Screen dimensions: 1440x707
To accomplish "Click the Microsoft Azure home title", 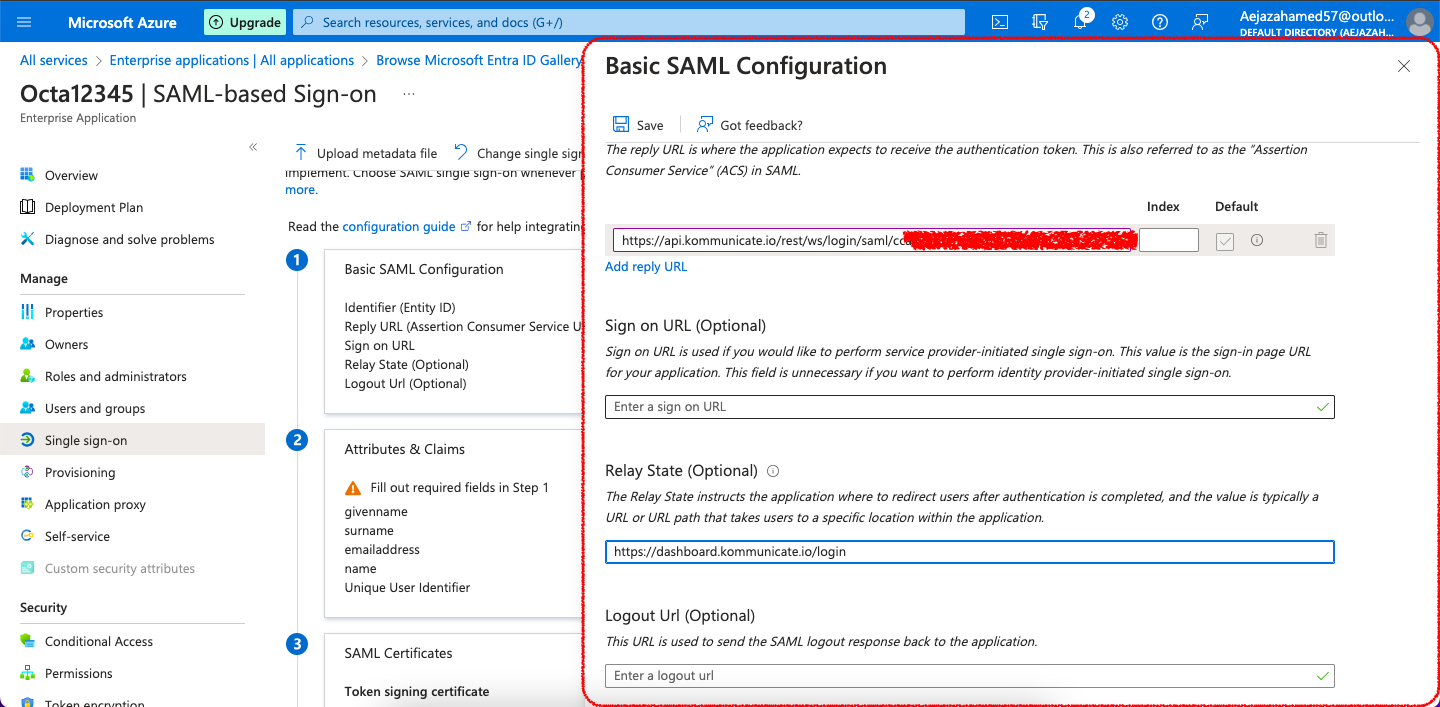I will [122, 22].
